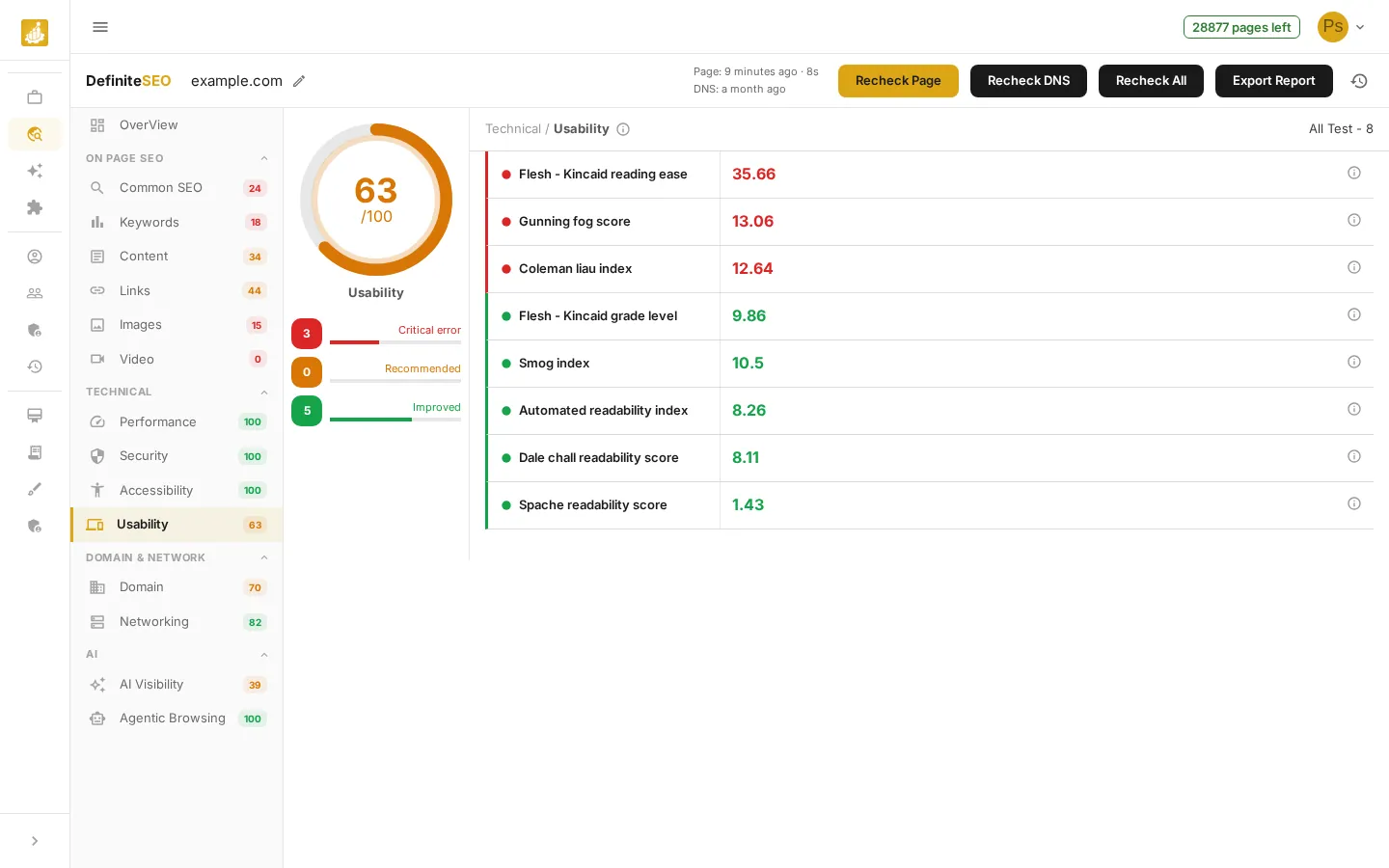Edit the example.com name with the pencil icon
This screenshot has width=1389, height=868.
299,81
